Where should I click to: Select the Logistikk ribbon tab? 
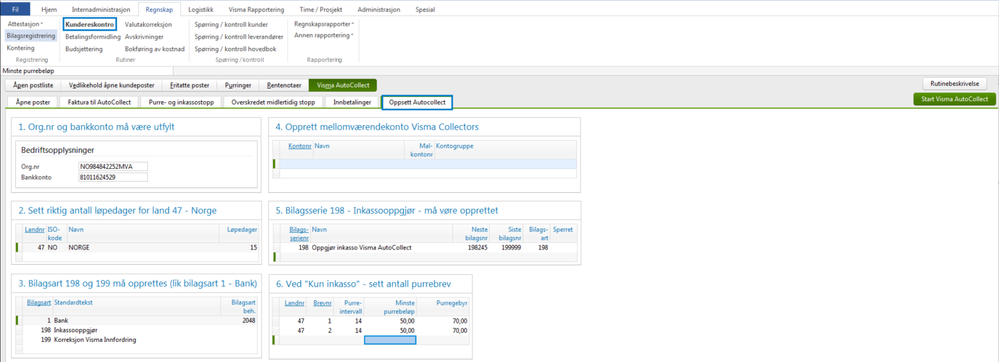pyautogui.click(x=201, y=10)
